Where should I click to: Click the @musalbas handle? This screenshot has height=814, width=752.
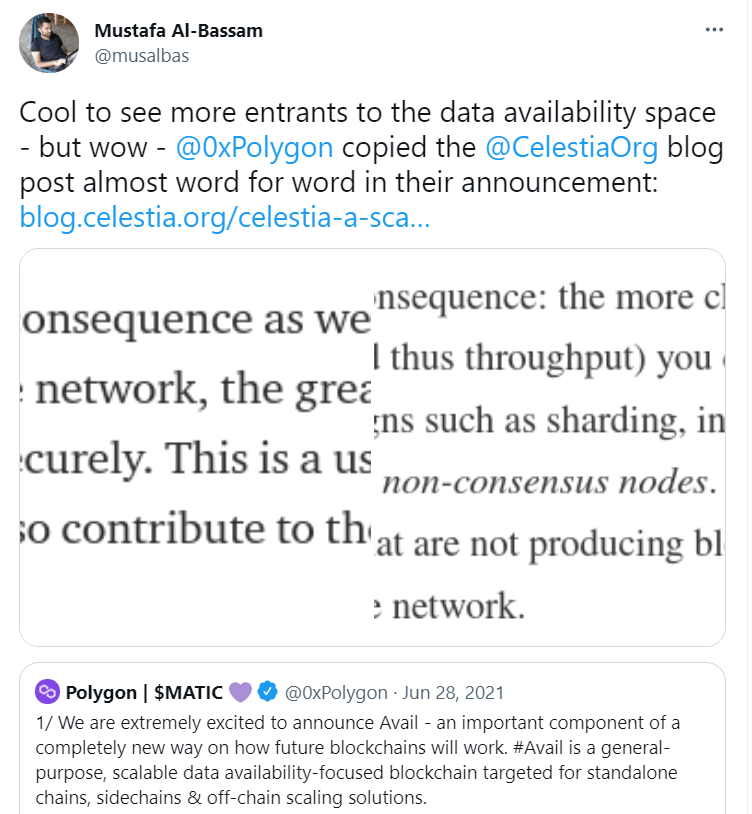click(141, 55)
